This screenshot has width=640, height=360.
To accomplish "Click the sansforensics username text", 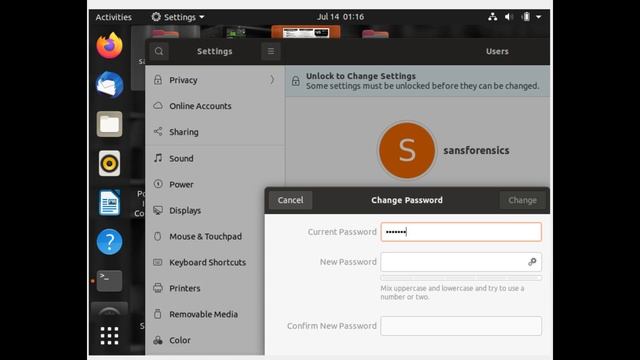I will [x=476, y=150].
